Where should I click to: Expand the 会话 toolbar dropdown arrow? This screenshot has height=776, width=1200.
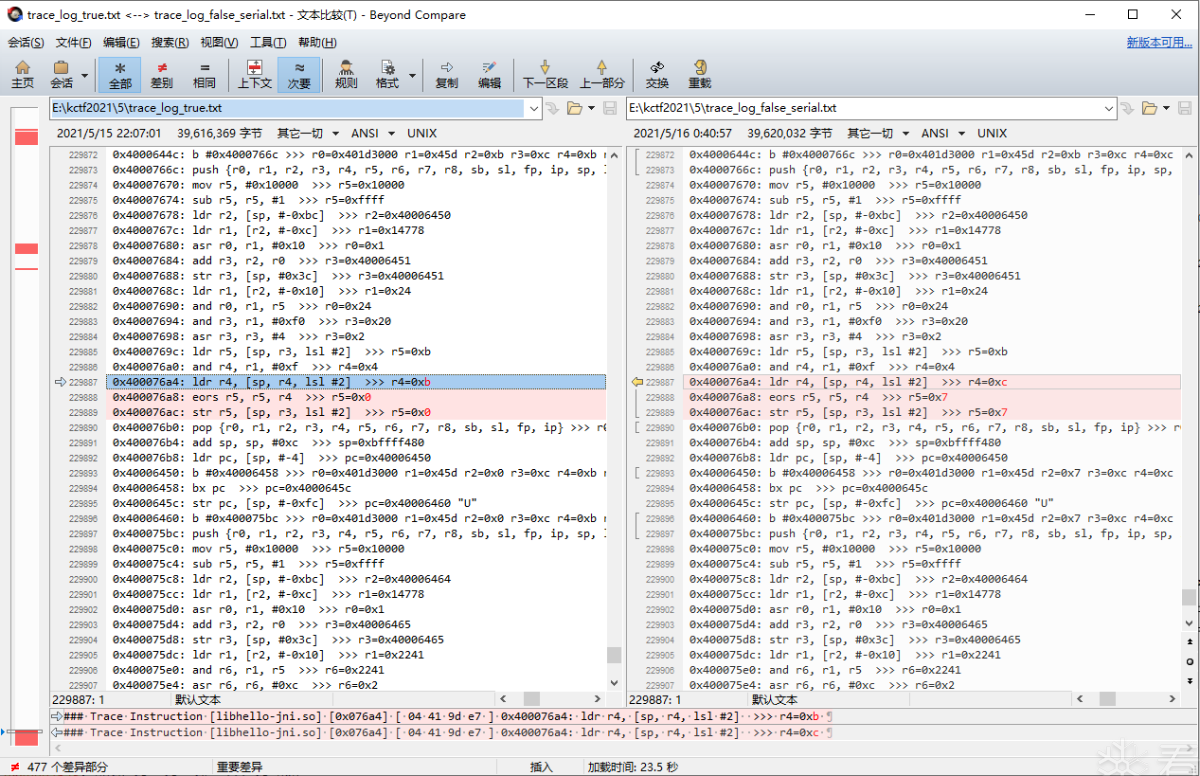[x=84, y=75]
